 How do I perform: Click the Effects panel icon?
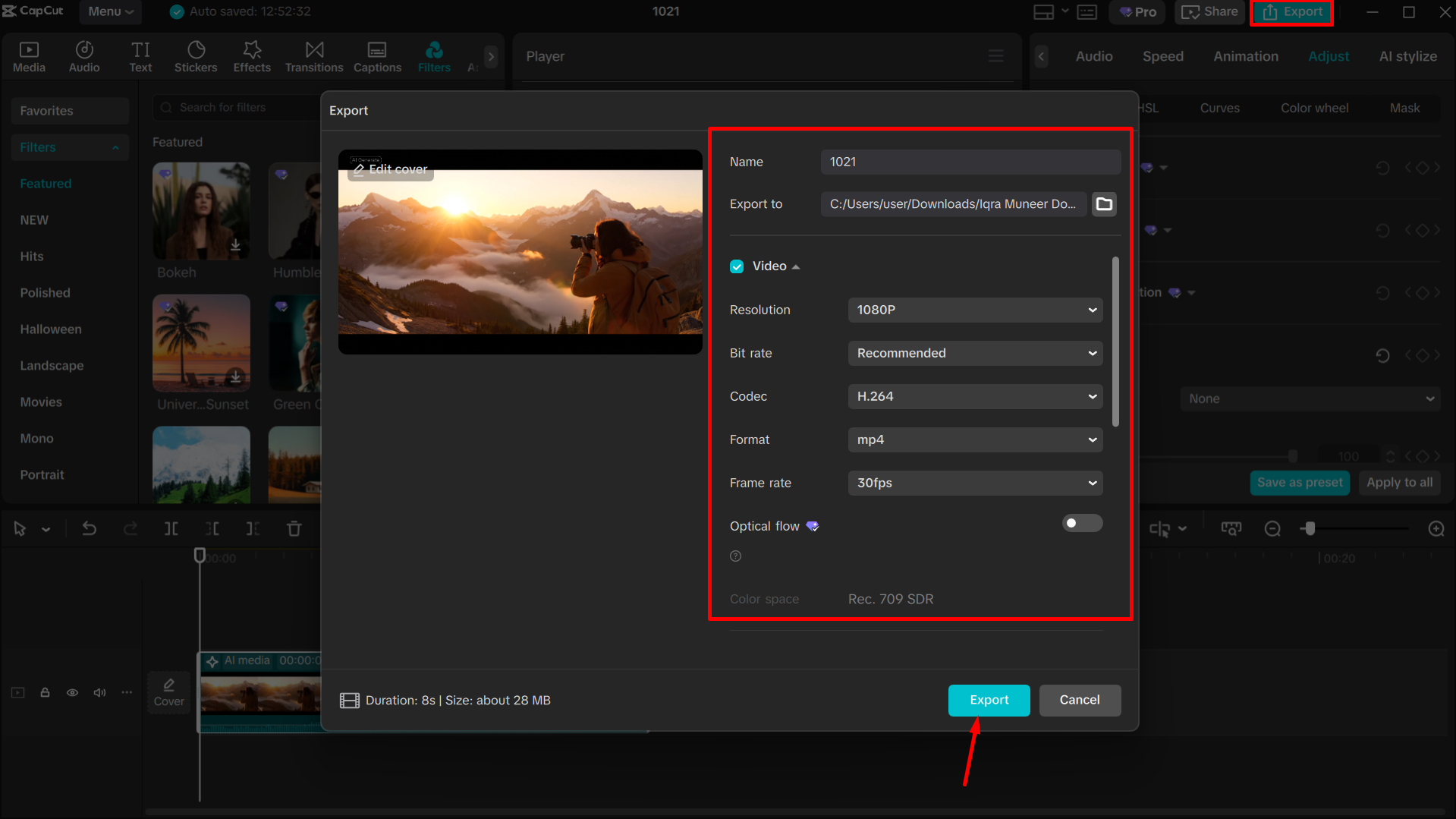(251, 55)
